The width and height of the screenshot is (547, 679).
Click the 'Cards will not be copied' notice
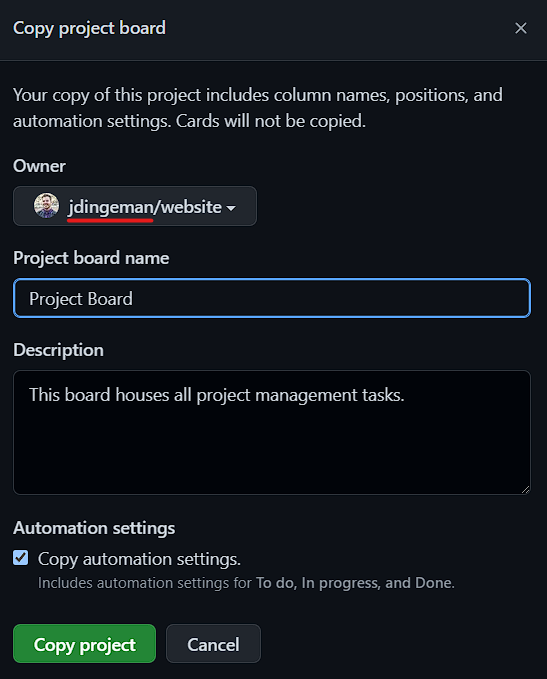pos(271,121)
